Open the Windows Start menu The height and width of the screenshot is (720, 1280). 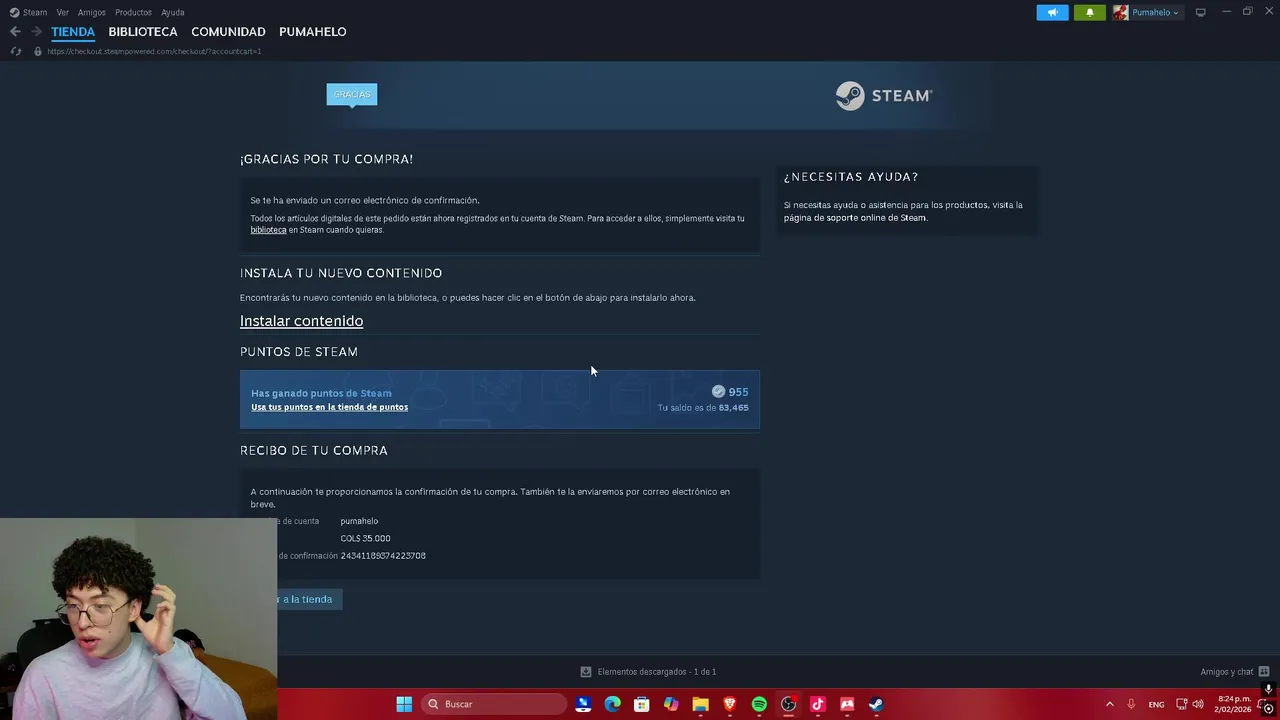pyautogui.click(x=404, y=704)
